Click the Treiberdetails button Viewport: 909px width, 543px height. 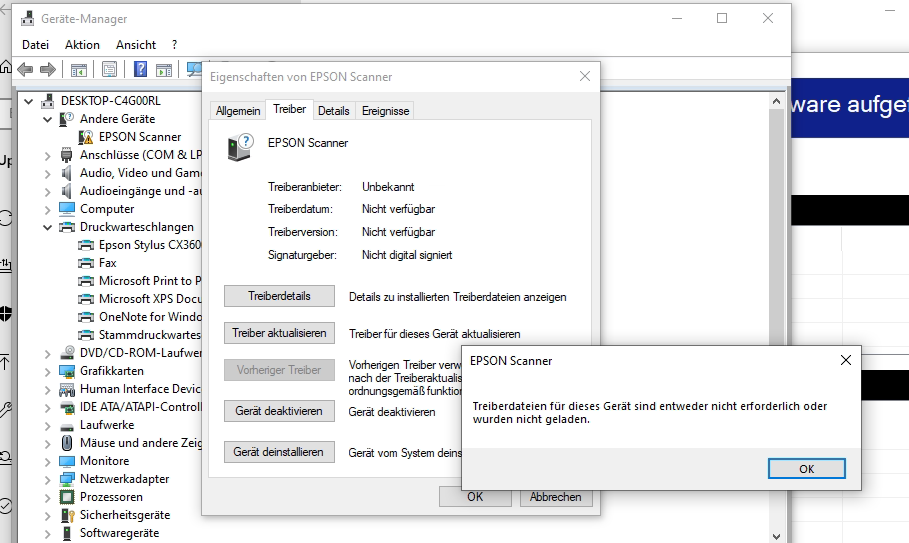click(x=279, y=296)
